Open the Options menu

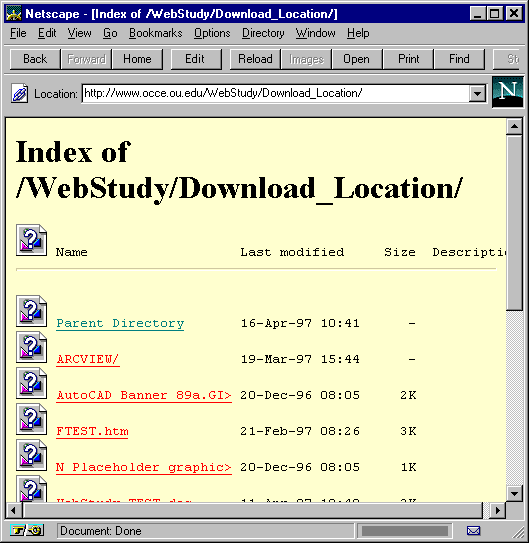(212, 33)
